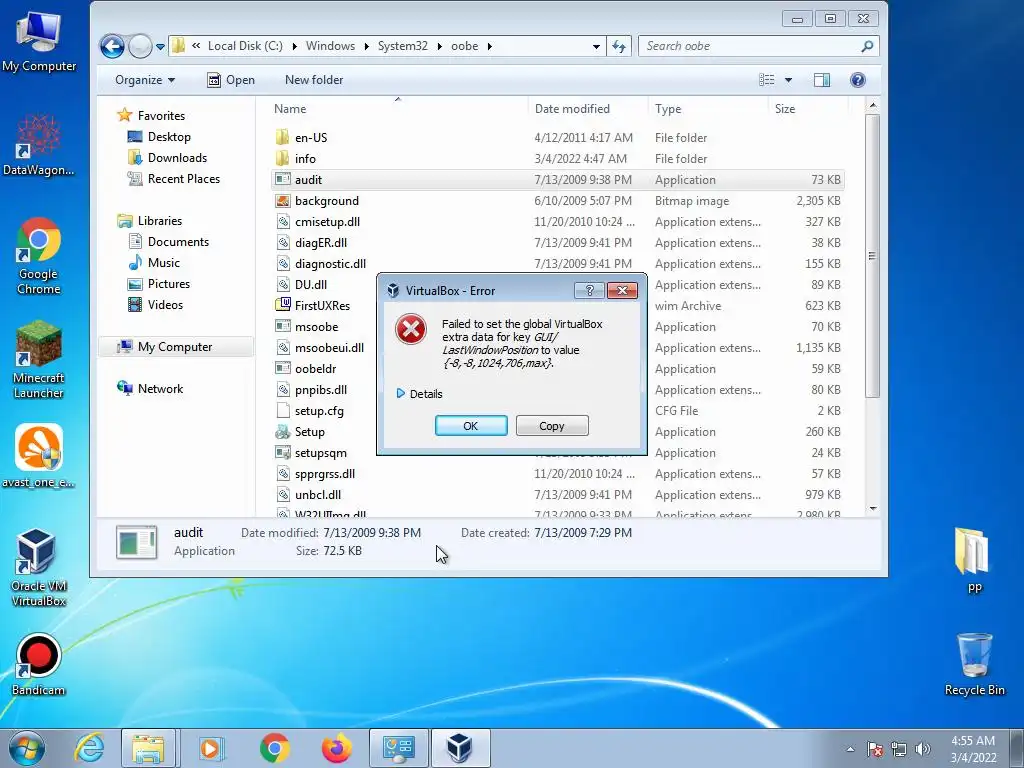This screenshot has height=768, width=1024.
Task: Select the cmisetup.dll file
Action: pyautogui.click(x=557, y=221)
